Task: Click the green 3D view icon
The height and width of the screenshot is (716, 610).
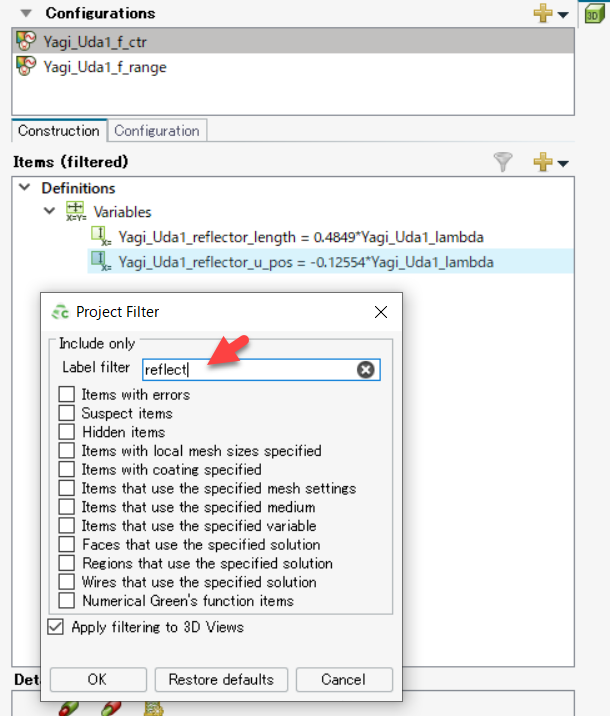Action: coord(594,14)
